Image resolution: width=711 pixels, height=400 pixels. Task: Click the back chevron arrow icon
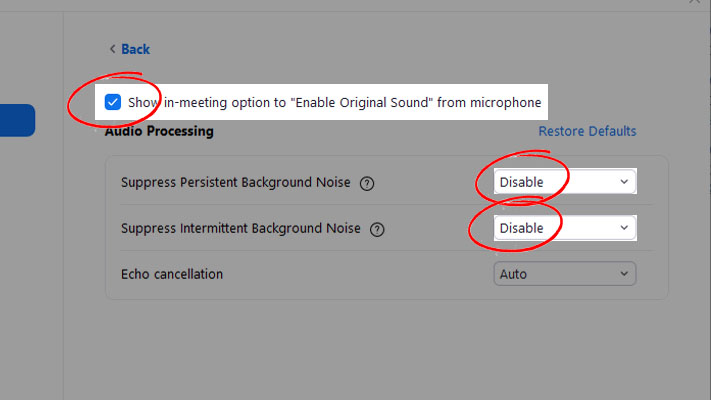(112, 49)
